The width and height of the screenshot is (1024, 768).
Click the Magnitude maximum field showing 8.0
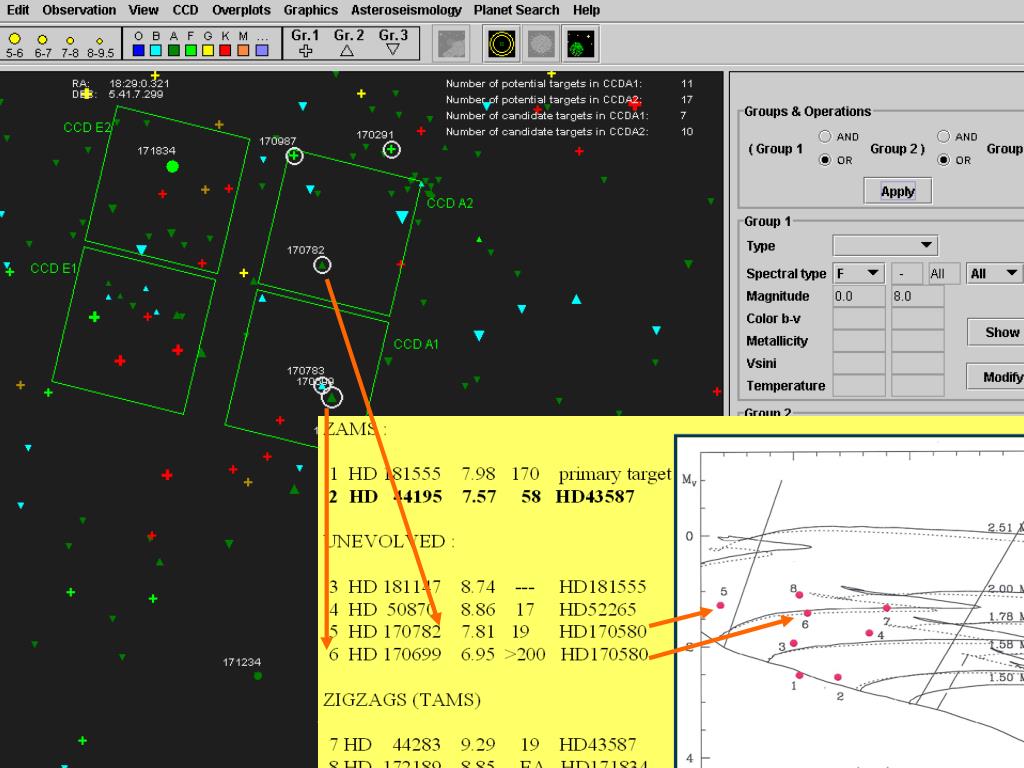917,296
